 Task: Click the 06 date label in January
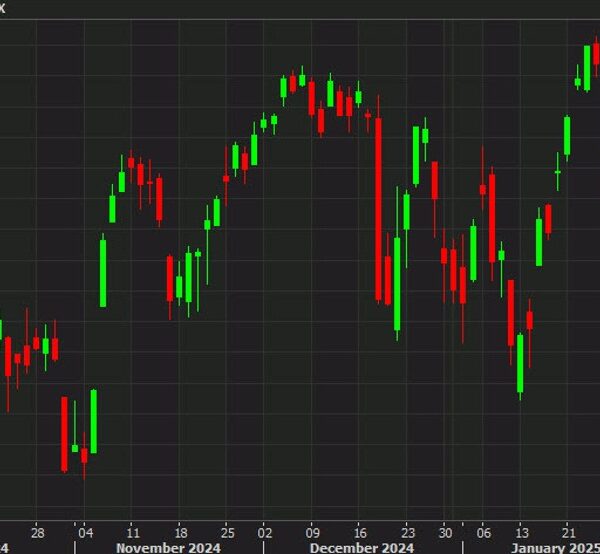pyautogui.click(x=484, y=532)
